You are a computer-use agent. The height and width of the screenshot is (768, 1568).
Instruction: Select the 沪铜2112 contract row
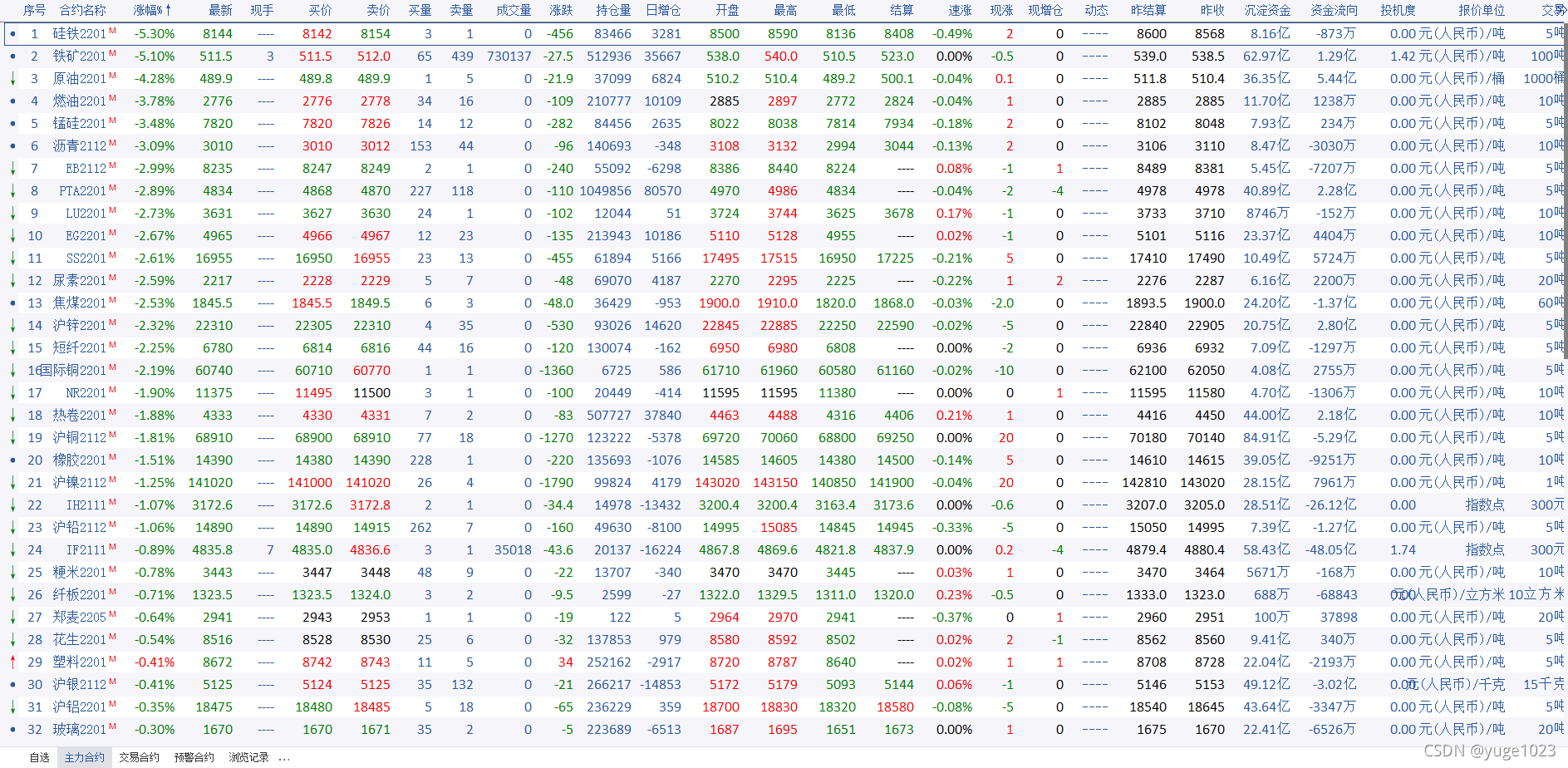(x=784, y=438)
